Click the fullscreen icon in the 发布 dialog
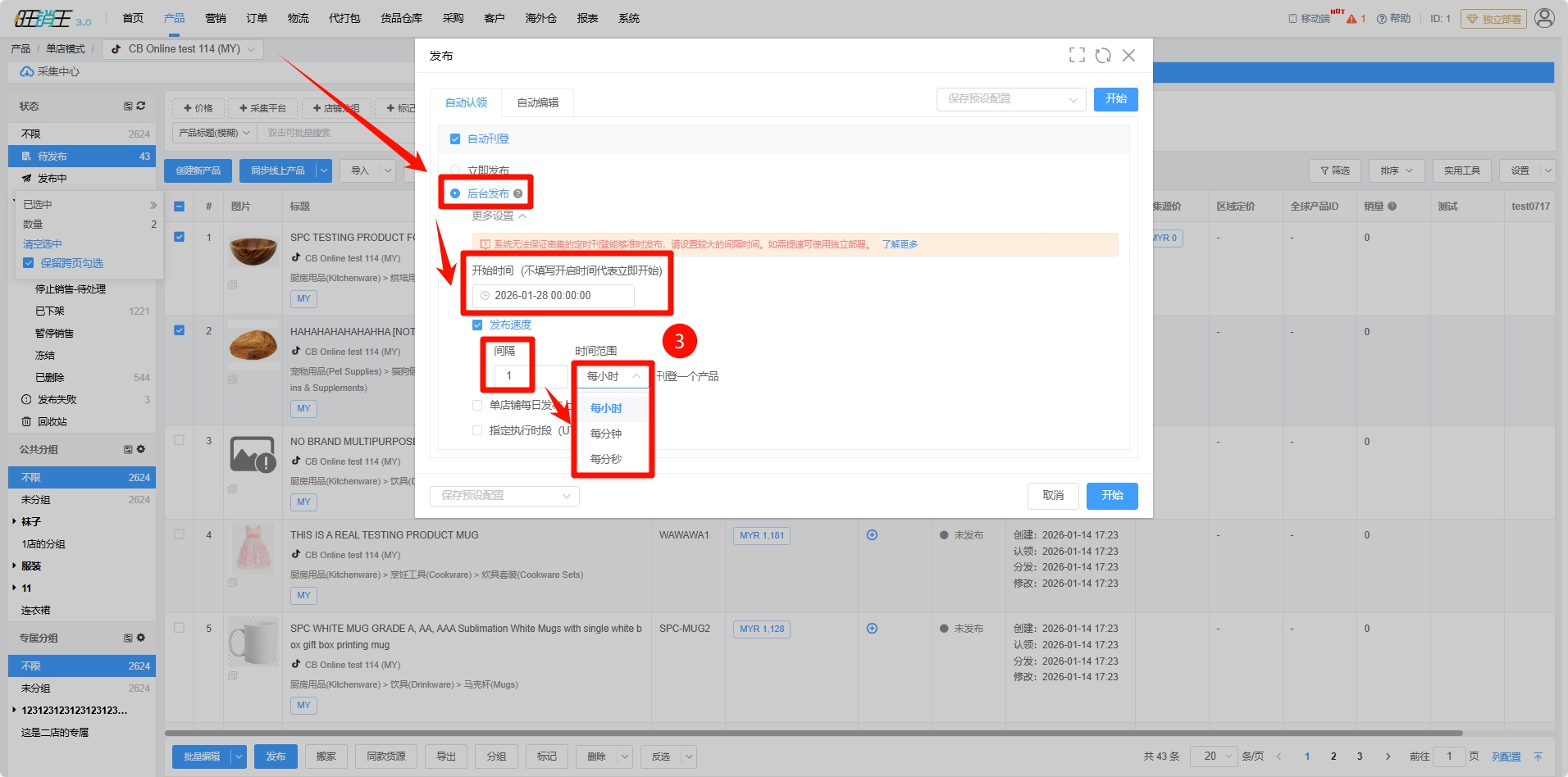This screenshot has width=1568, height=777. (x=1077, y=55)
